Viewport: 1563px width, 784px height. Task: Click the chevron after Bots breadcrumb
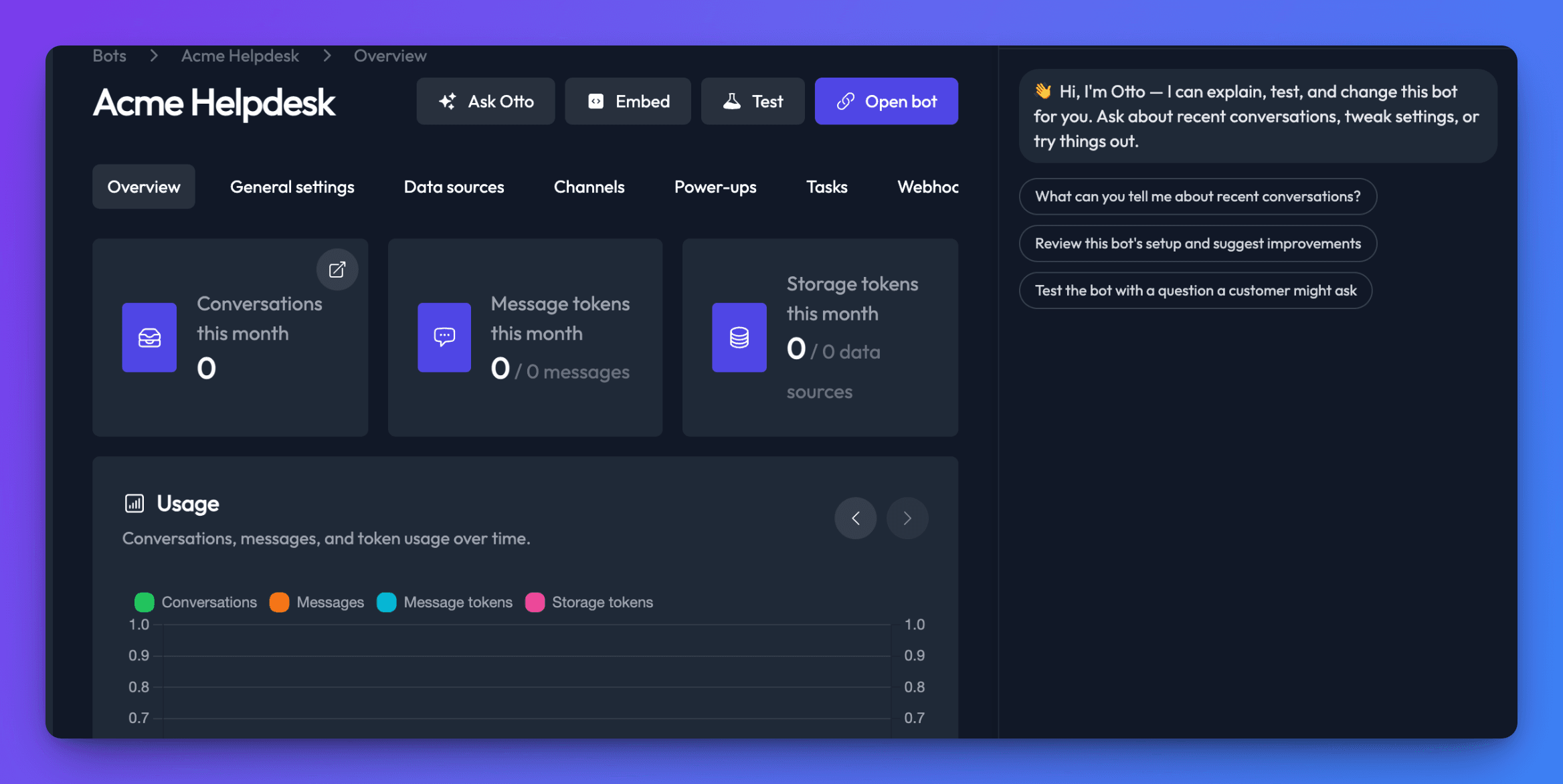coord(154,56)
